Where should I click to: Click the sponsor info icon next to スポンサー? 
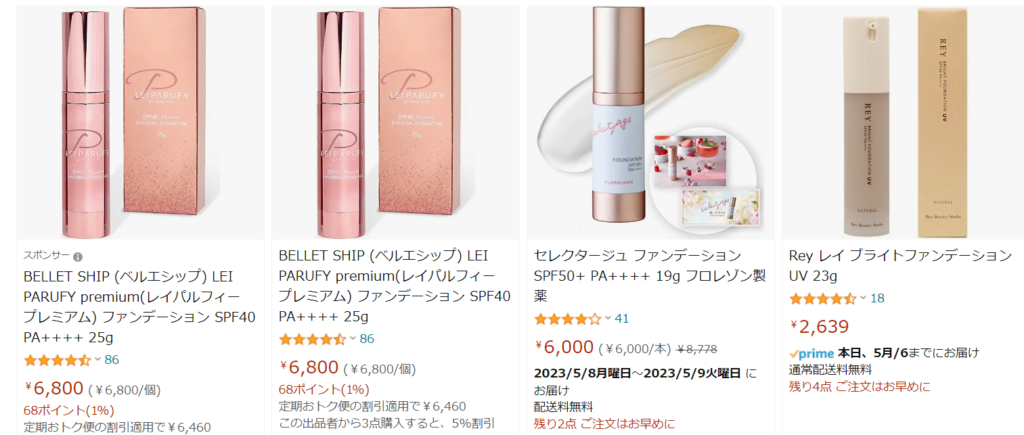tap(78, 257)
